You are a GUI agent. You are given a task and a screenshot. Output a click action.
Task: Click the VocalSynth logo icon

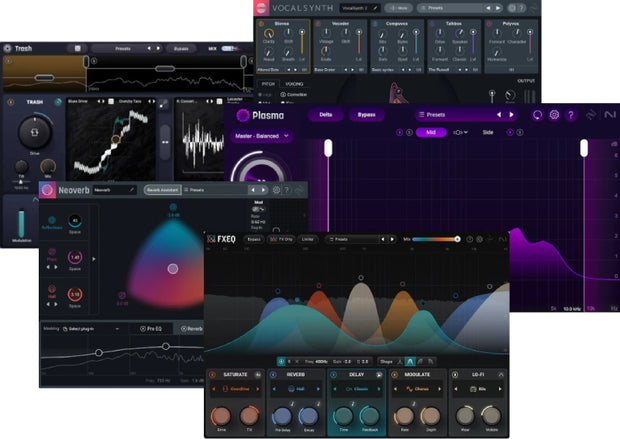pyautogui.click(x=261, y=8)
